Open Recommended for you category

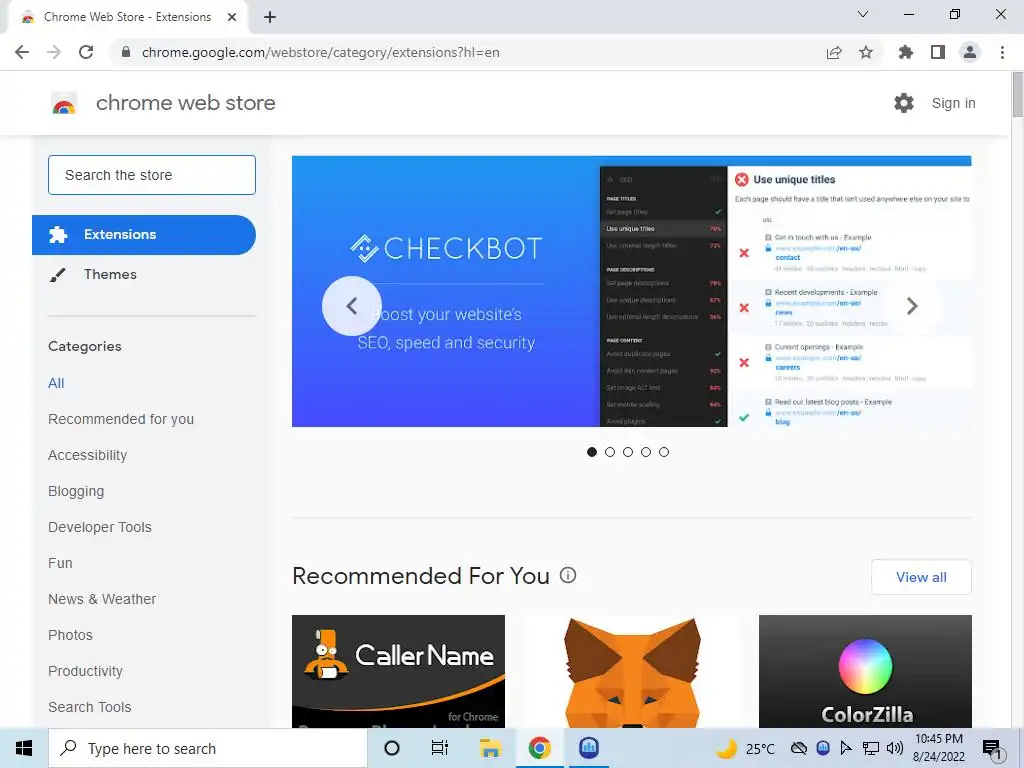(x=121, y=419)
